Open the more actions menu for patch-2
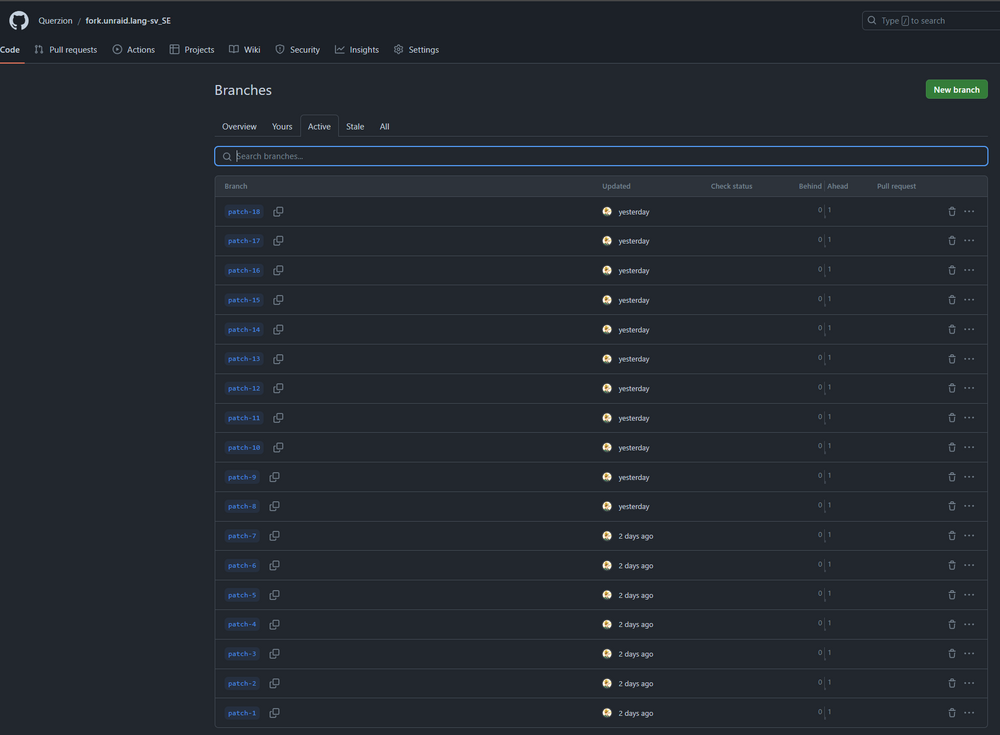The image size is (1000, 735). 969,683
